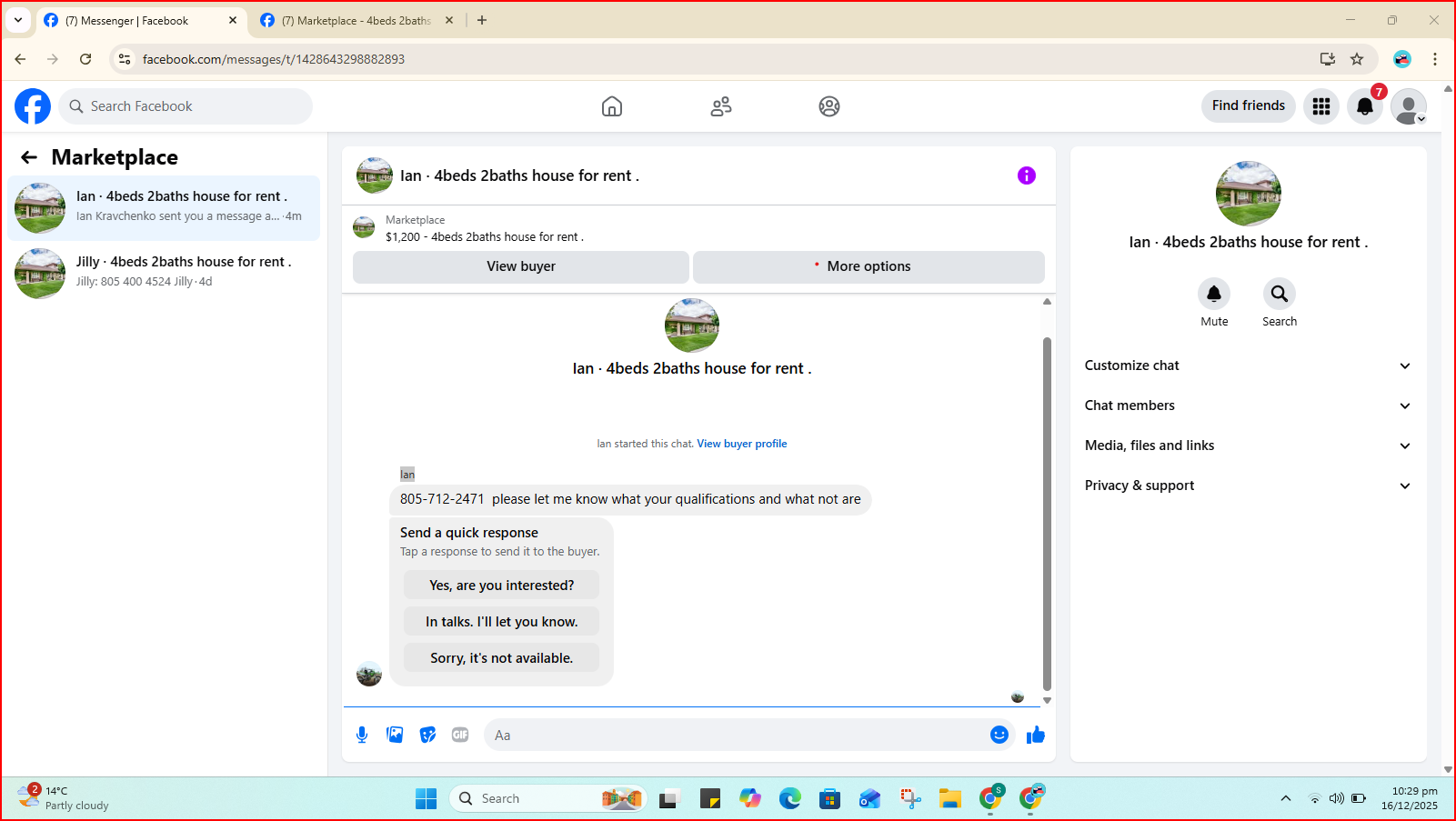Attach a file with the photo icon

point(395,735)
